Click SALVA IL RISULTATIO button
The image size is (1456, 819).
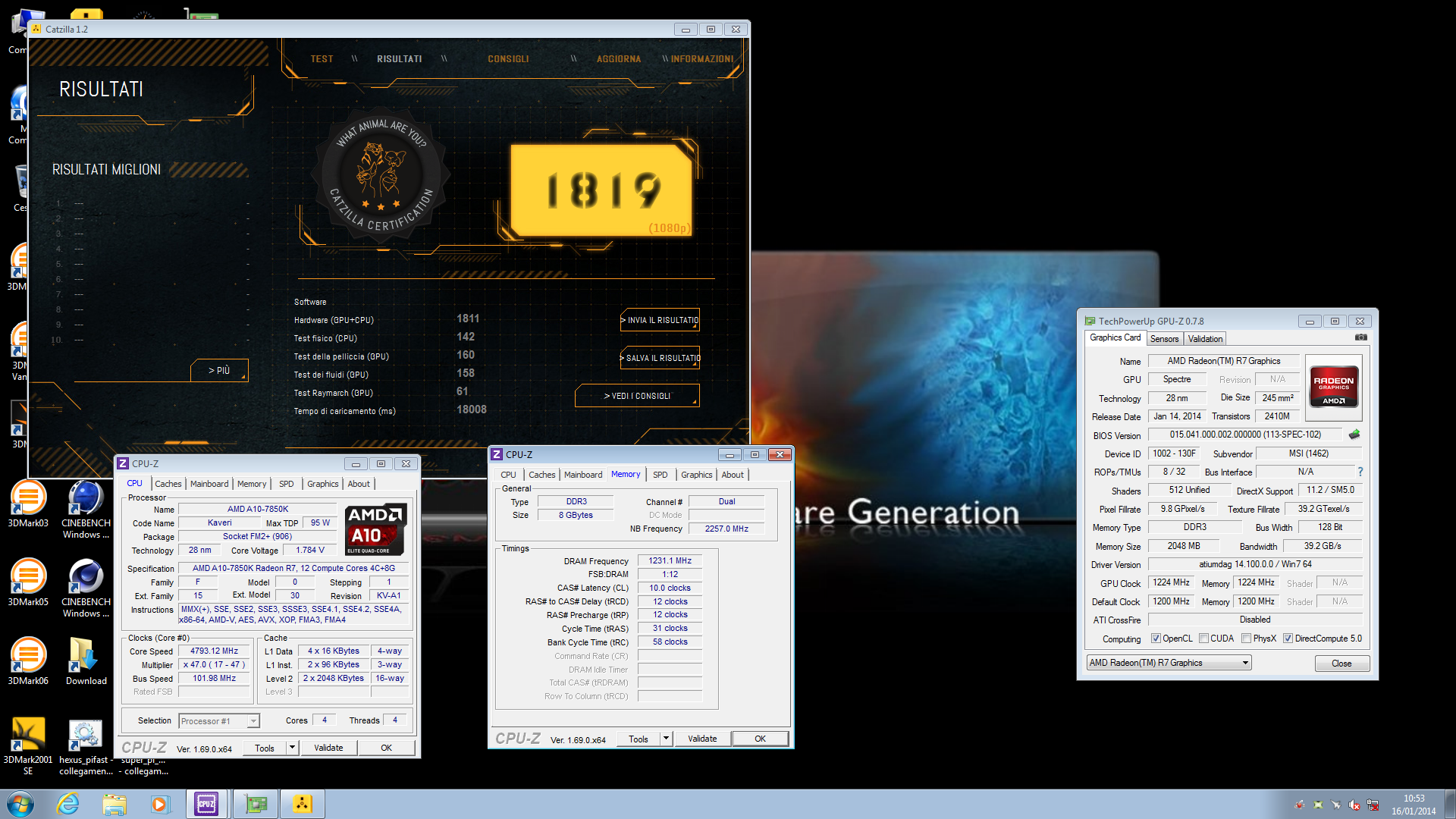pos(660,358)
